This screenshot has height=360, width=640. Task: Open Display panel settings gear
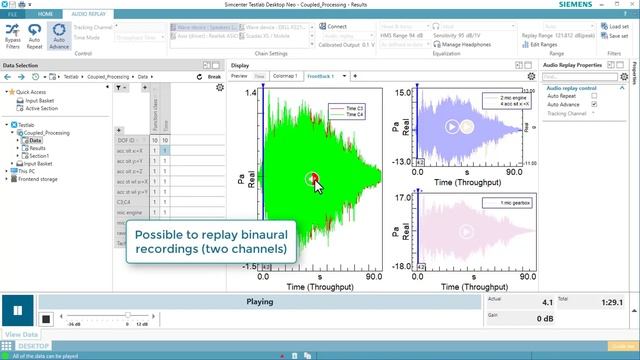(x=531, y=76)
